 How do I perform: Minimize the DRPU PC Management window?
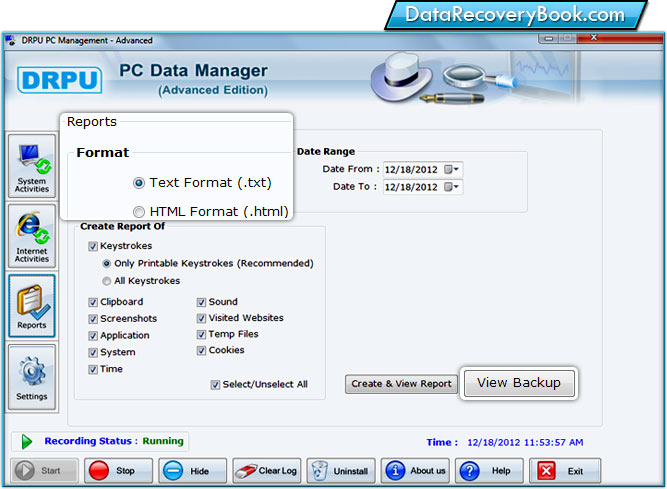pyautogui.click(x=549, y=38)
